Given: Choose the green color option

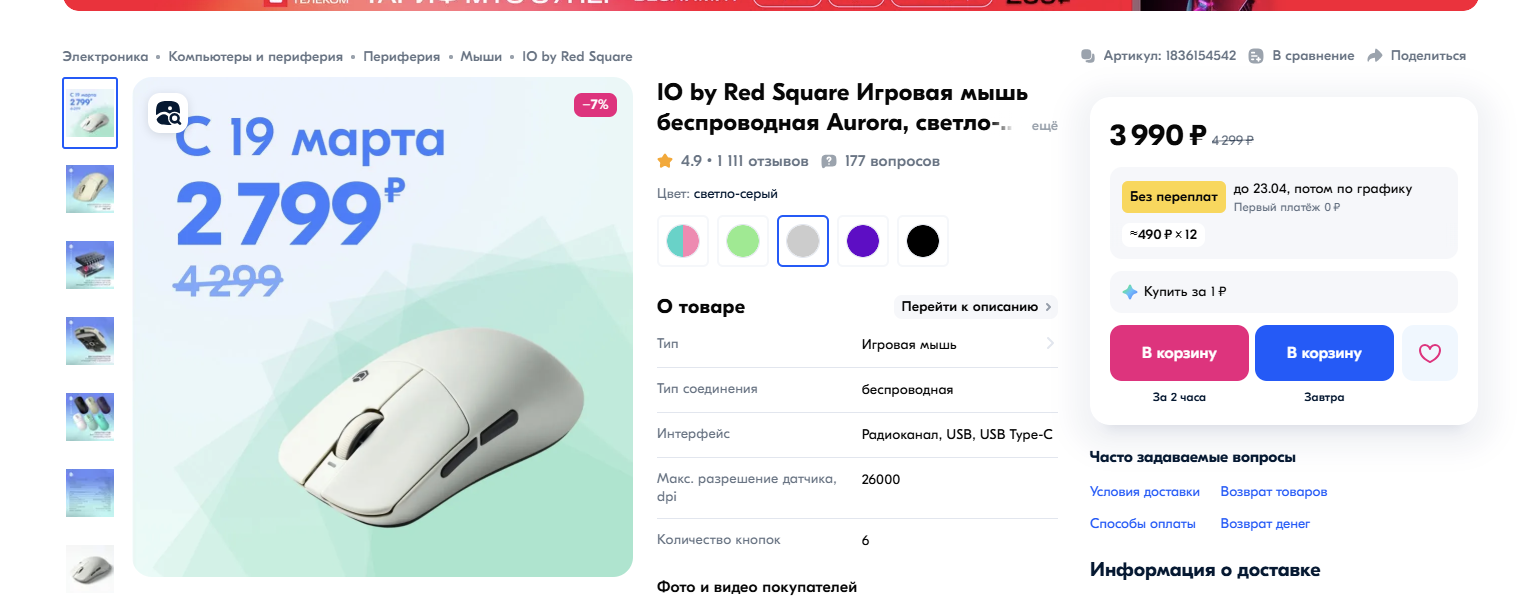Looking at the screenshot, I should click(743, 241).
